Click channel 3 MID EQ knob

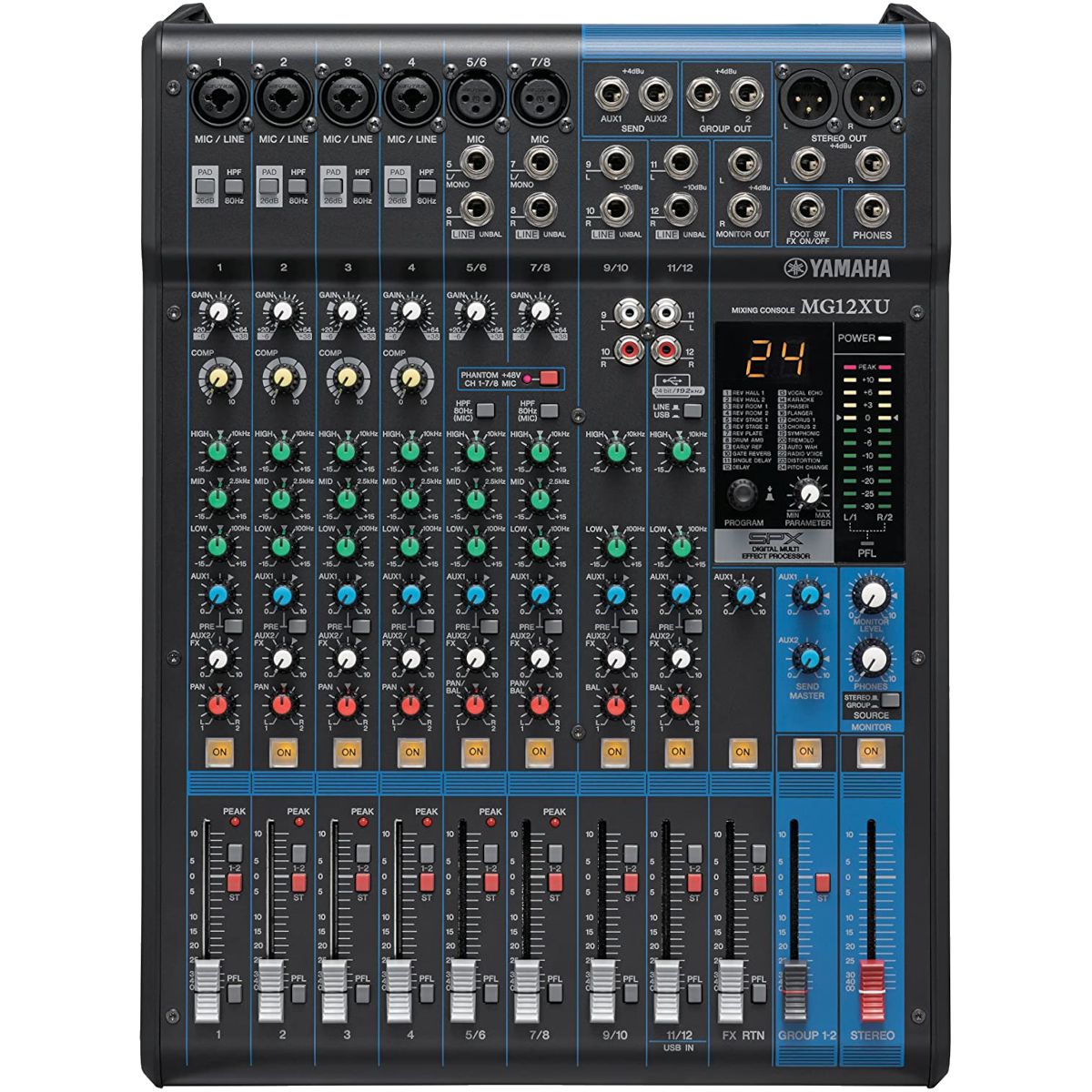(347, 499)
